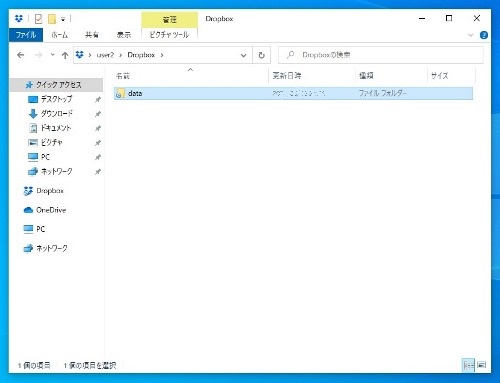Viewport: 500px width, 383px height.
Task: Open ダウンロード in quick access
Action: pos(56,114)
